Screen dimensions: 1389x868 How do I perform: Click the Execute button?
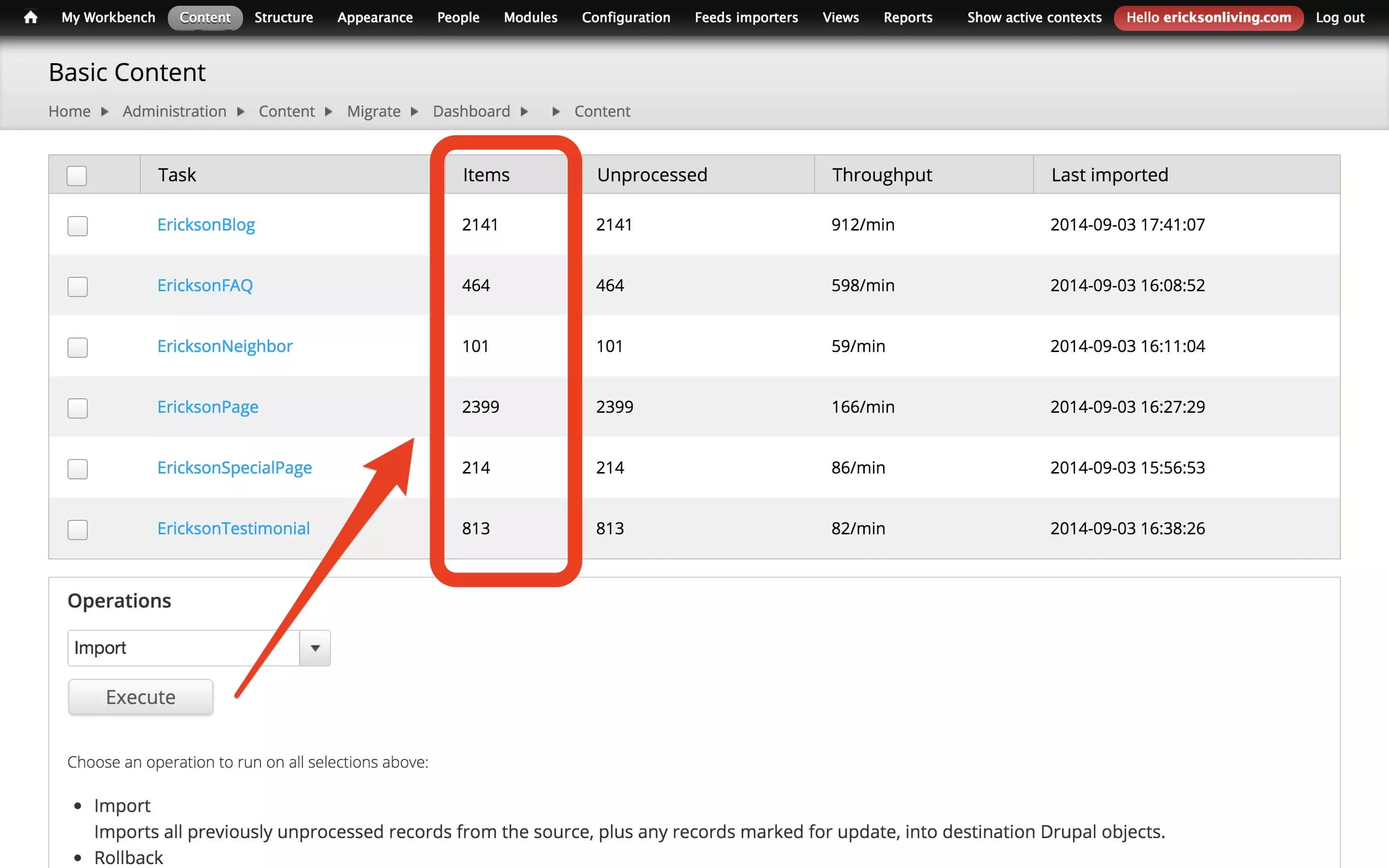tap(140, 697)
